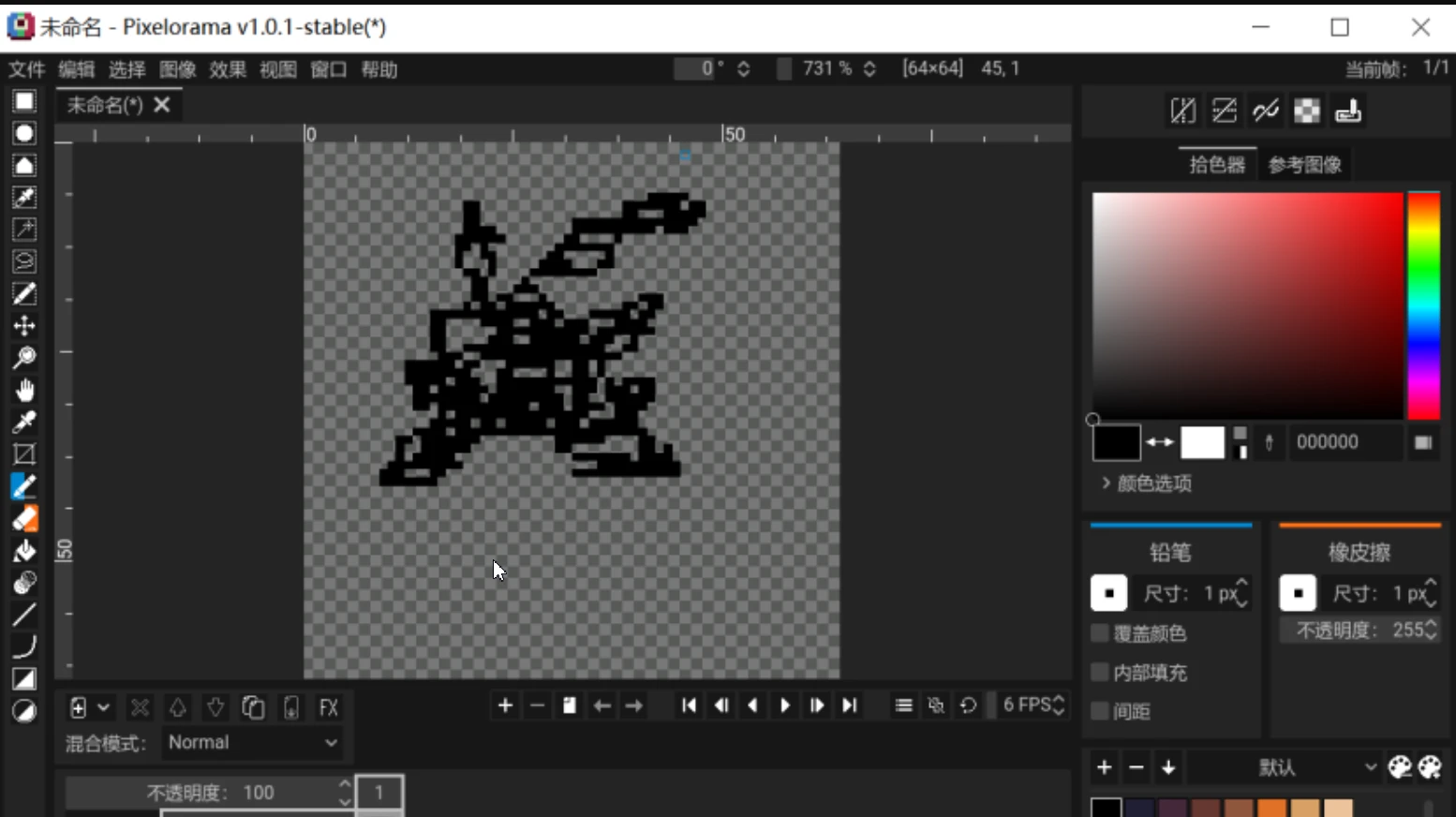The width and height of the screenshot is (1456, 817).
Task: Open the blend mode Normal dropdown
Action: click(251, 743)
